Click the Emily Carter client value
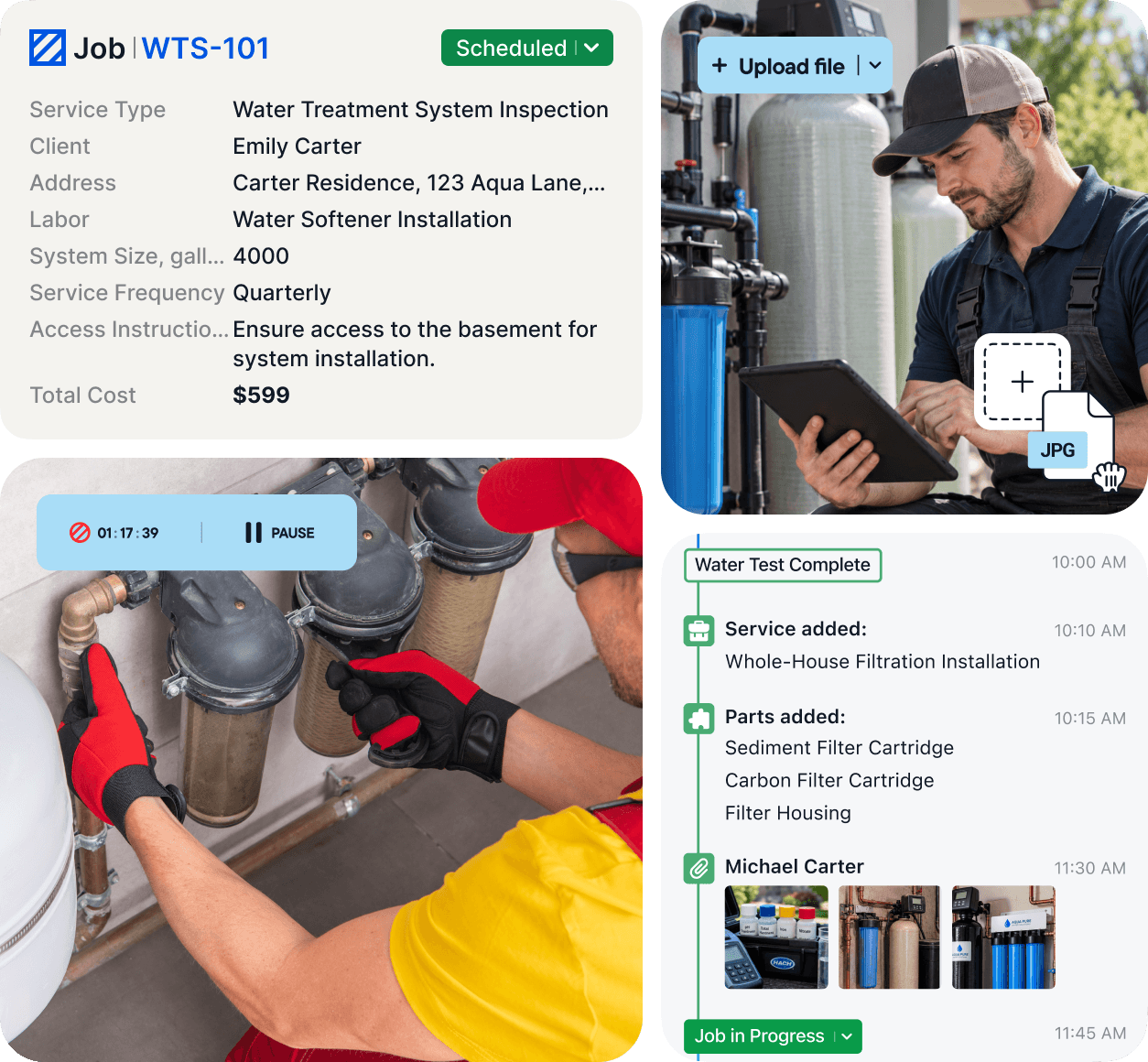This screenshot has height=1062, width=1148. pos(298,146)
